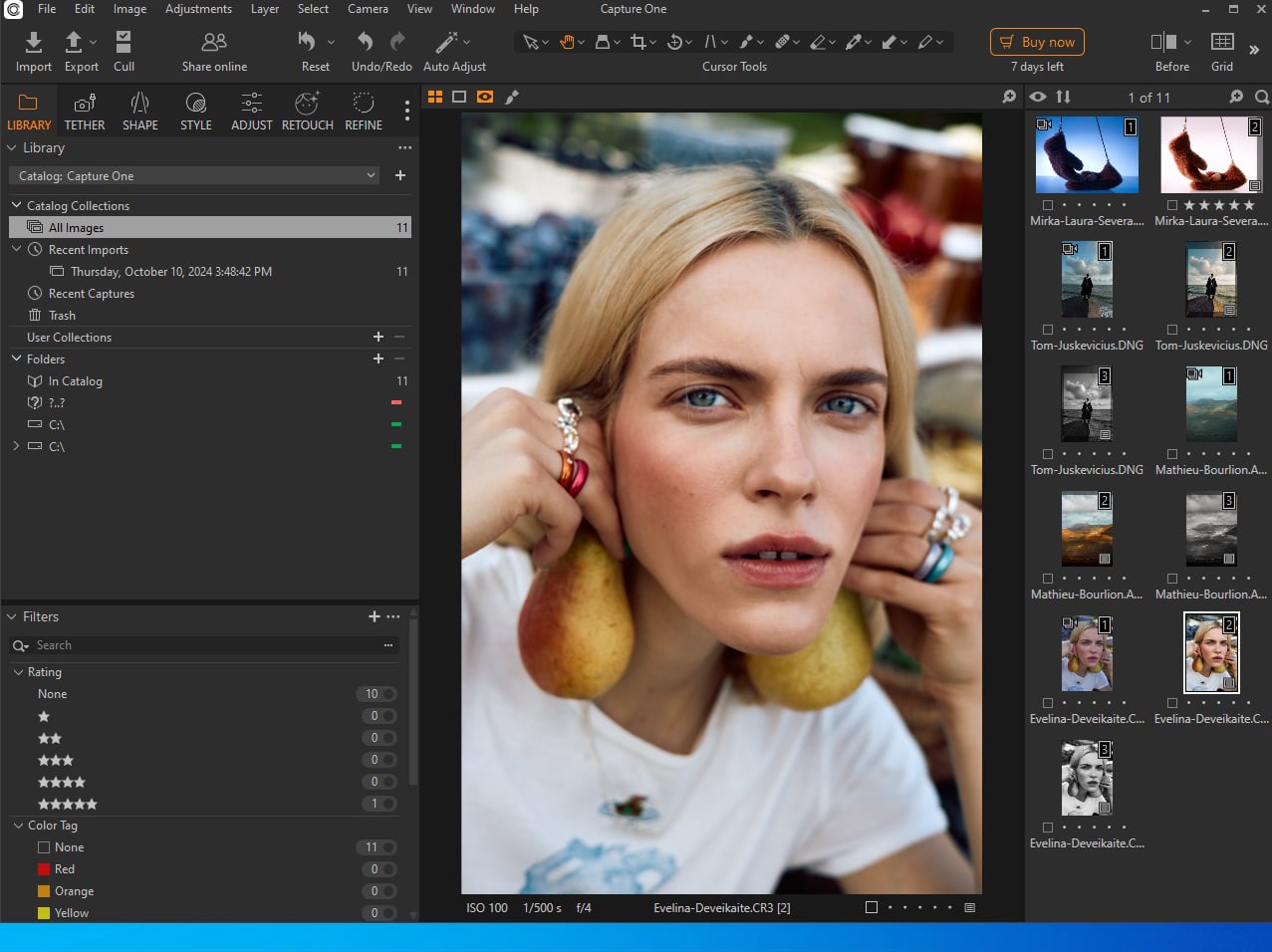Click the Buy now button

click(1037, 42)
